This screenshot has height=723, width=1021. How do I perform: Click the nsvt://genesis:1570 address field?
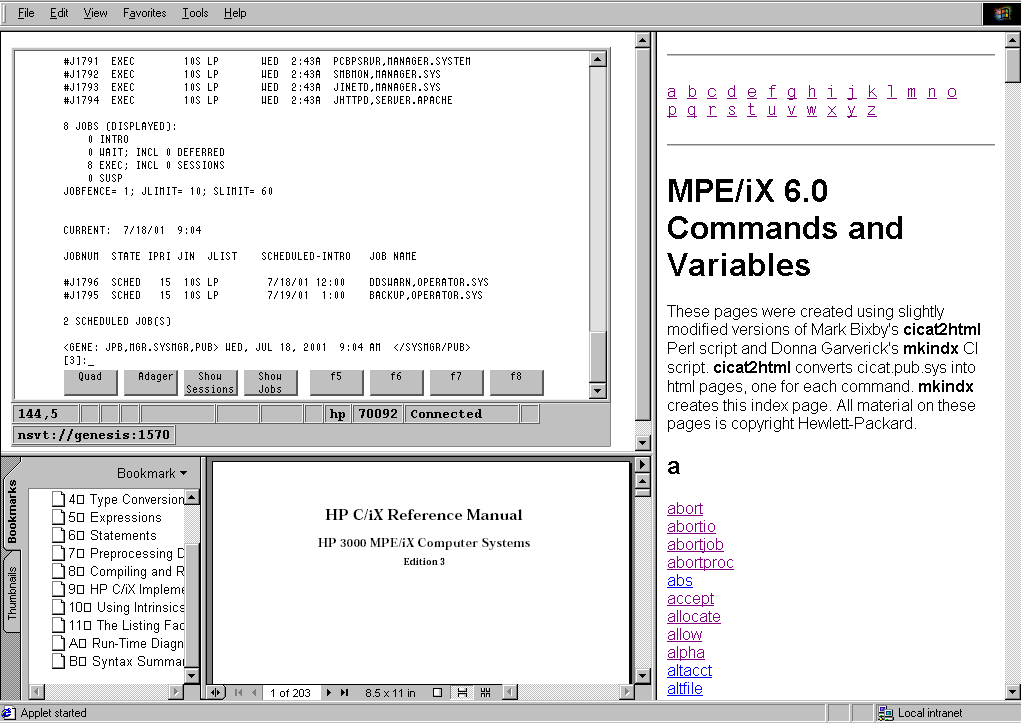pos(93,434)
